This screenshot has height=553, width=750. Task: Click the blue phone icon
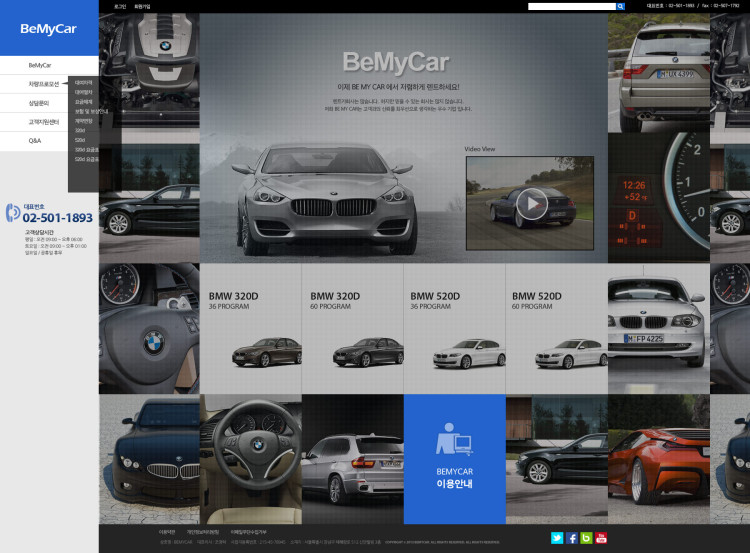(x=13, y=212)
